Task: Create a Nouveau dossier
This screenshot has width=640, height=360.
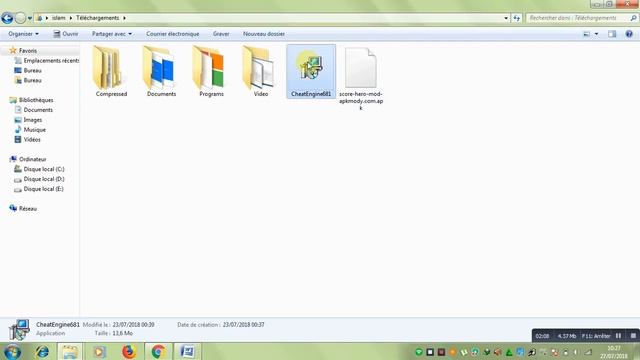Action: pyautogui.click(x=264, y=34)
